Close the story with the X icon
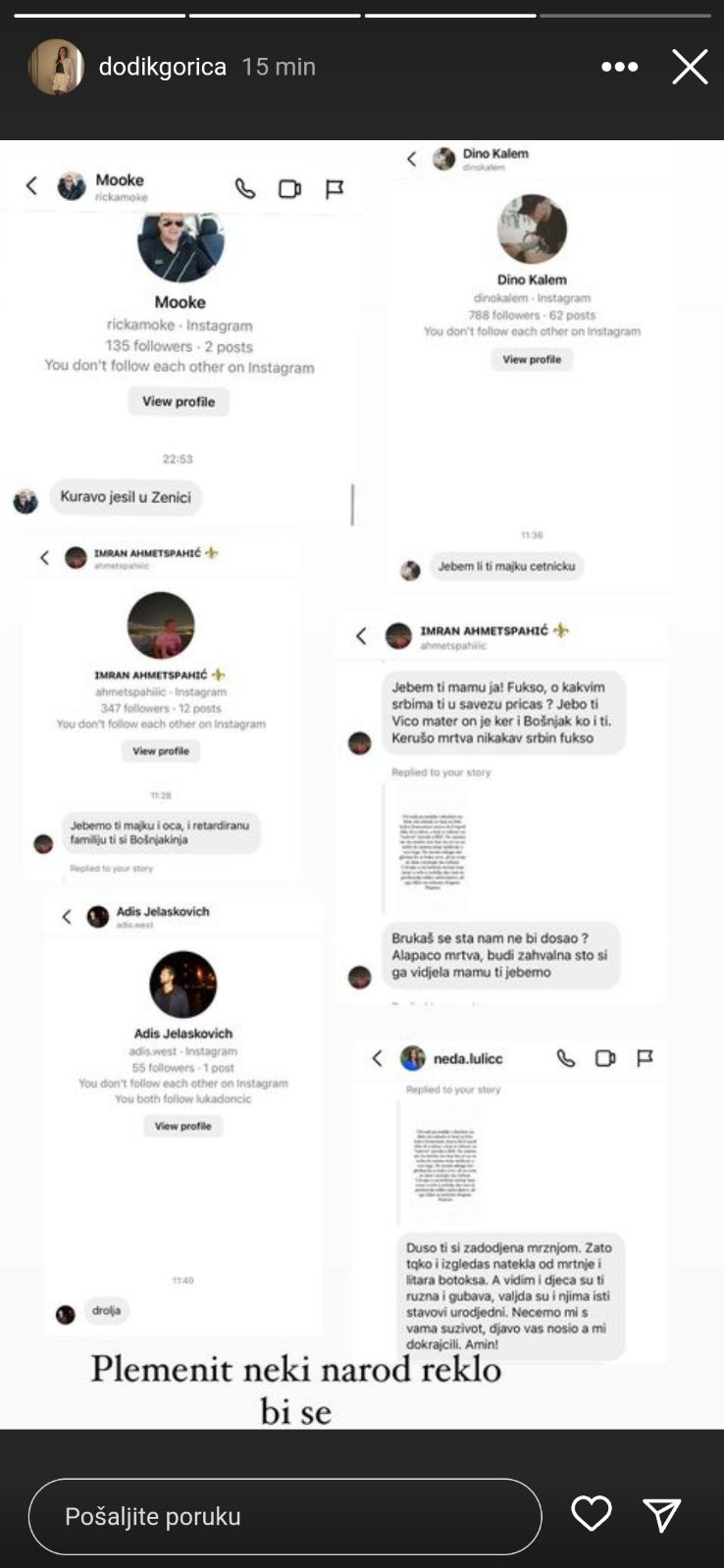 [690, 67]
